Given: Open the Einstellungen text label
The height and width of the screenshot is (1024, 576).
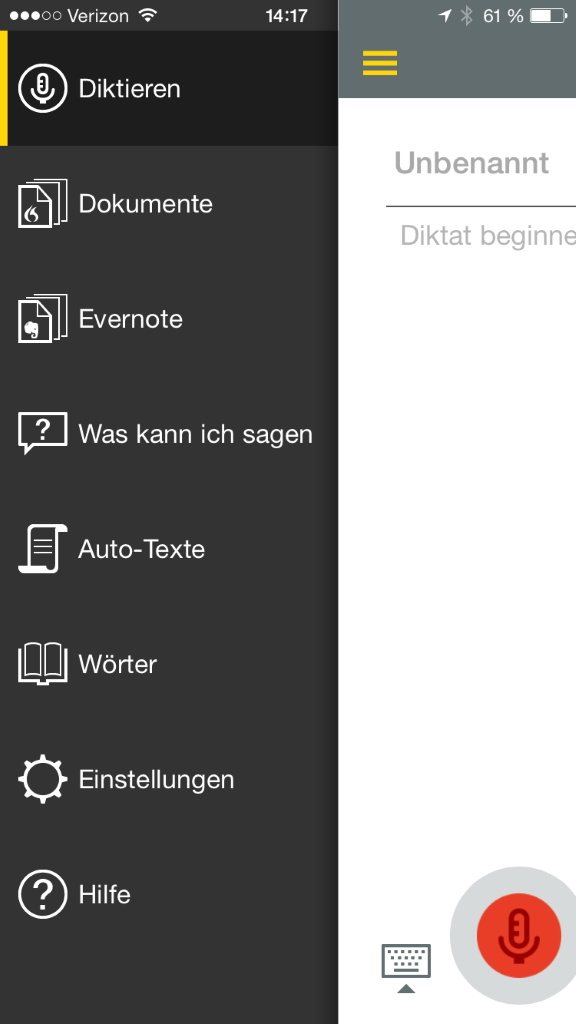Looking at the screenshot, I should click(156, 779).
